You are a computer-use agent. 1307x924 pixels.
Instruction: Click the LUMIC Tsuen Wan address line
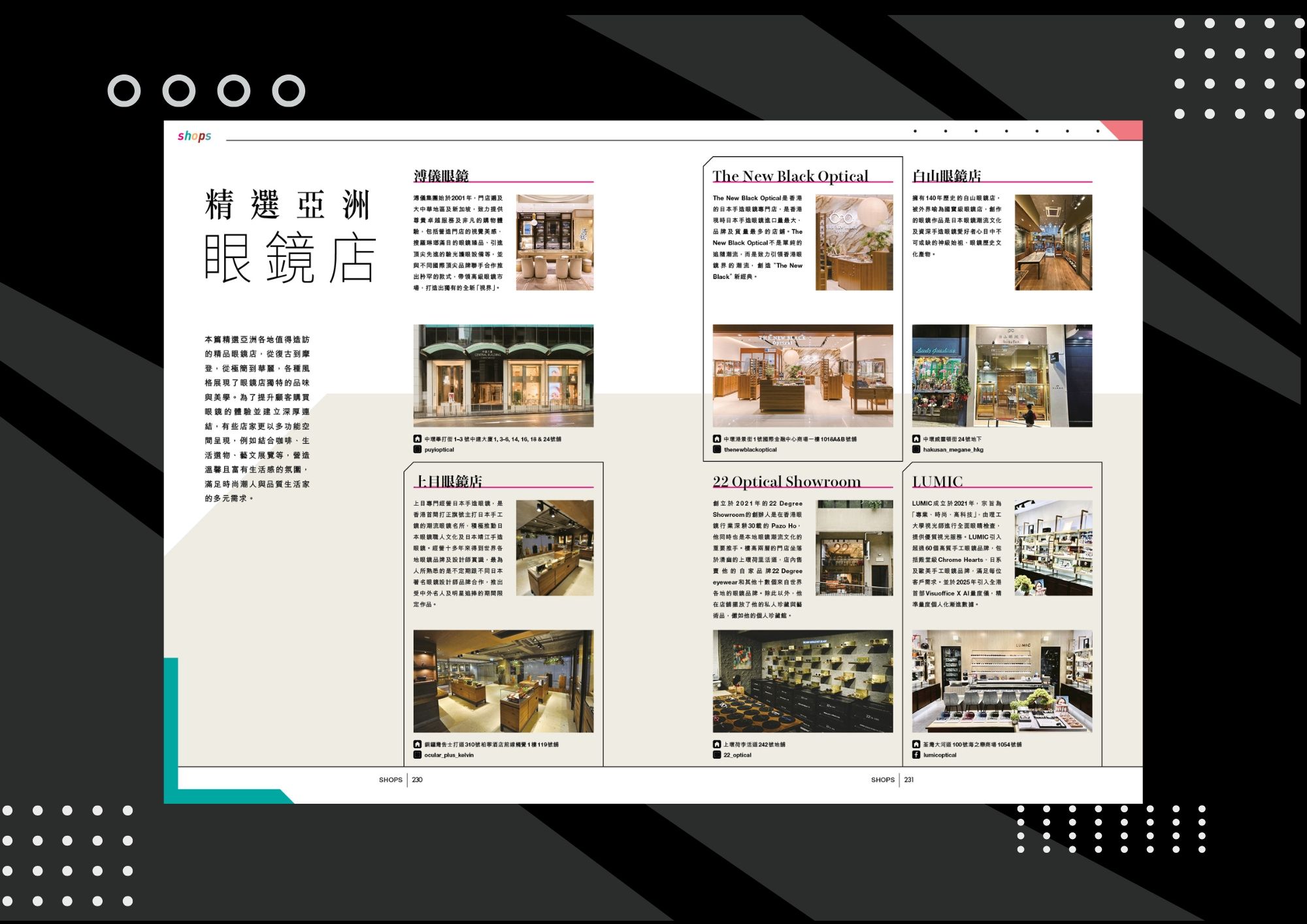click(x=972, y=744)
